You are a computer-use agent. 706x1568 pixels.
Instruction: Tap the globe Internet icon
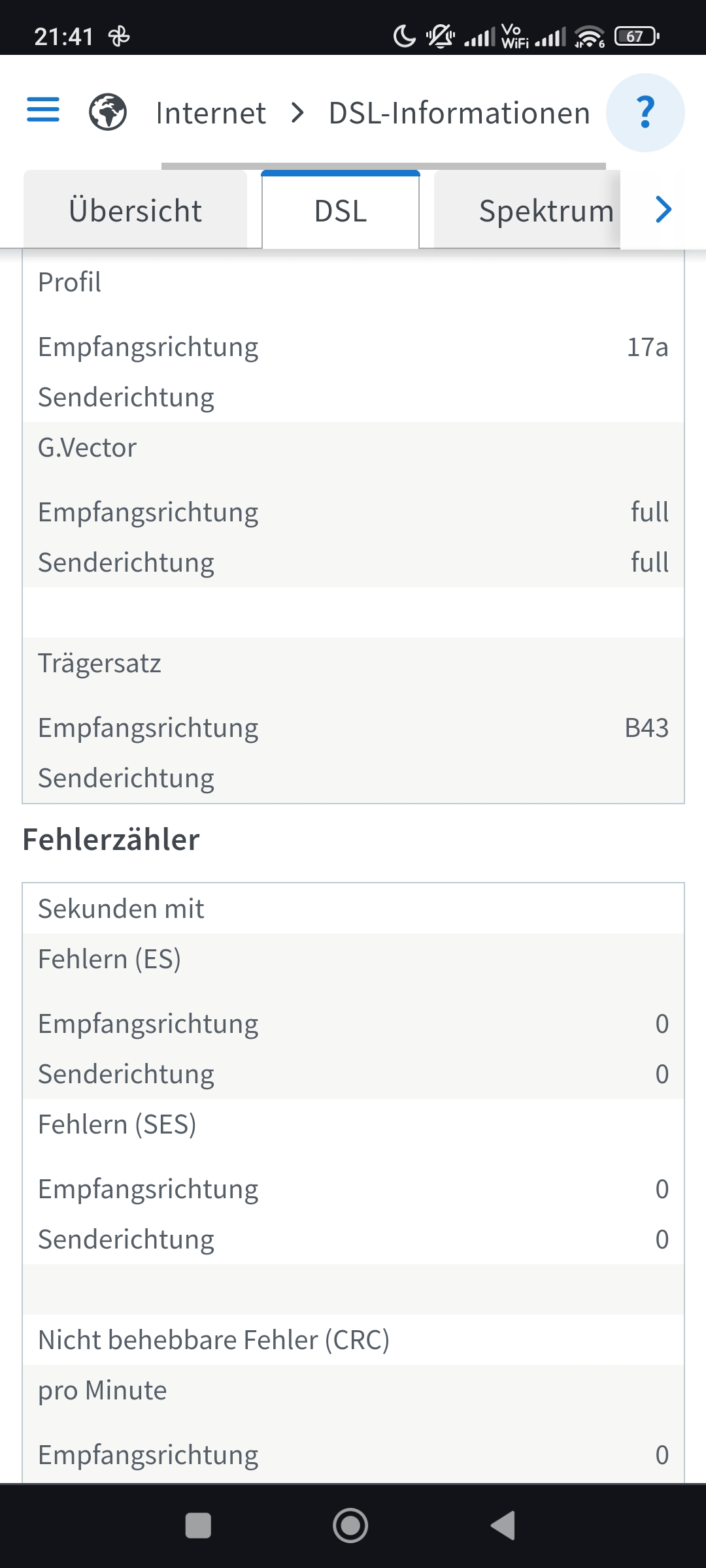108,112
